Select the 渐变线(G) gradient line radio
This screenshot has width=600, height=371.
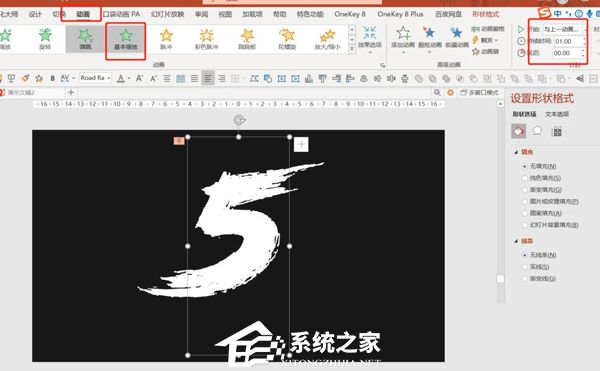[x=525, y=279]
